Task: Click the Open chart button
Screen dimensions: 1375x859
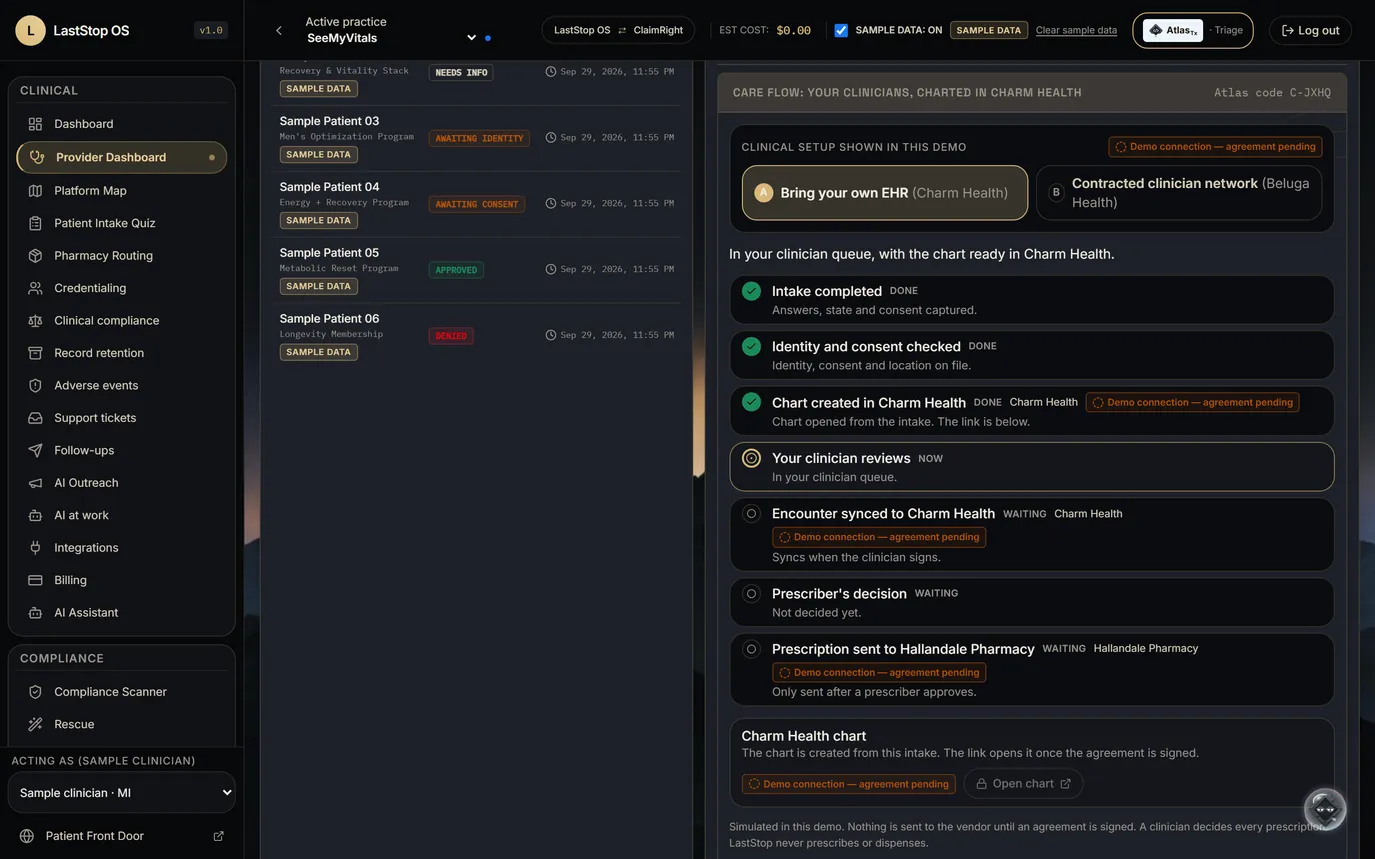Action: 1023,784
